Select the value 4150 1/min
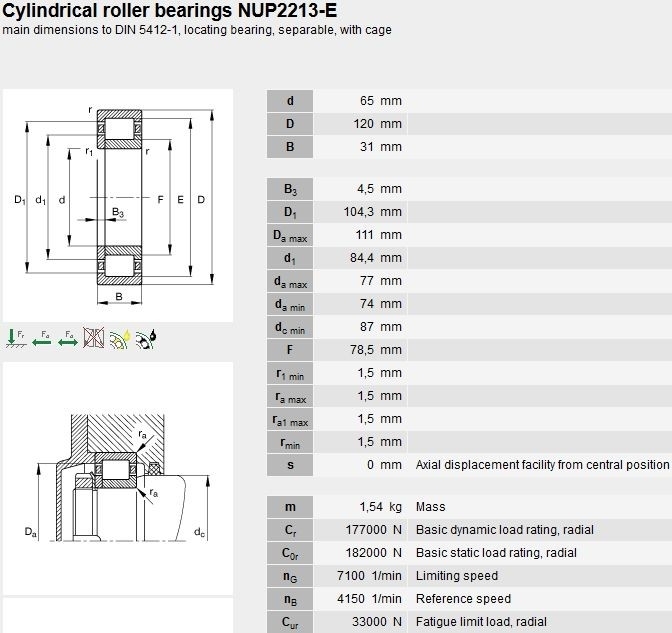This screenshot has width=672, height=633. click(369, 599)
